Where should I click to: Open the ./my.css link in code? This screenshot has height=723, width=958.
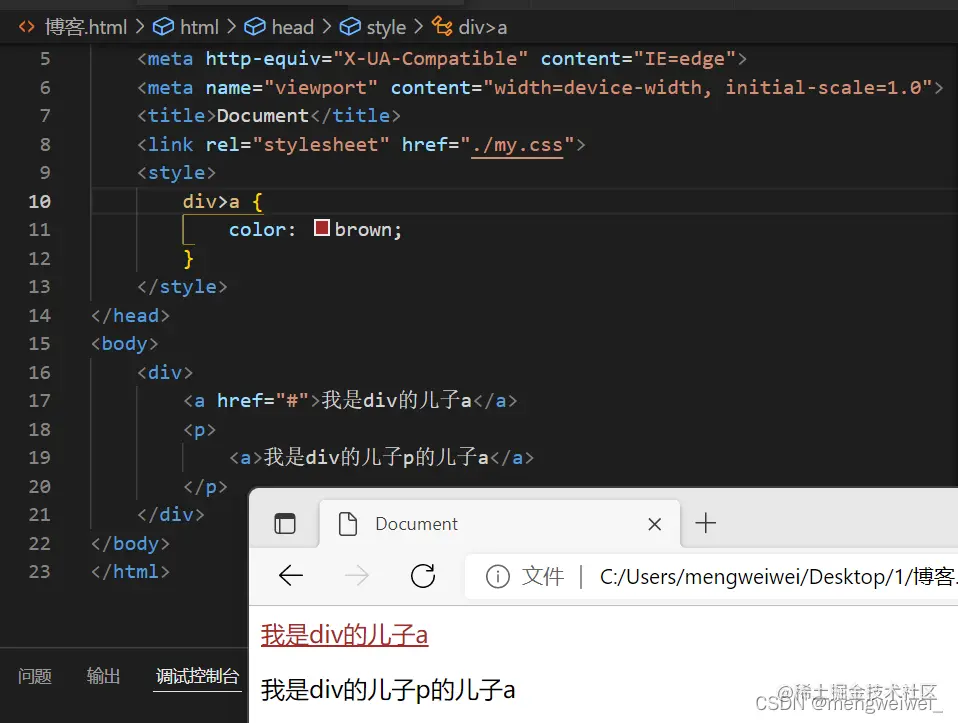click(518, 144)
